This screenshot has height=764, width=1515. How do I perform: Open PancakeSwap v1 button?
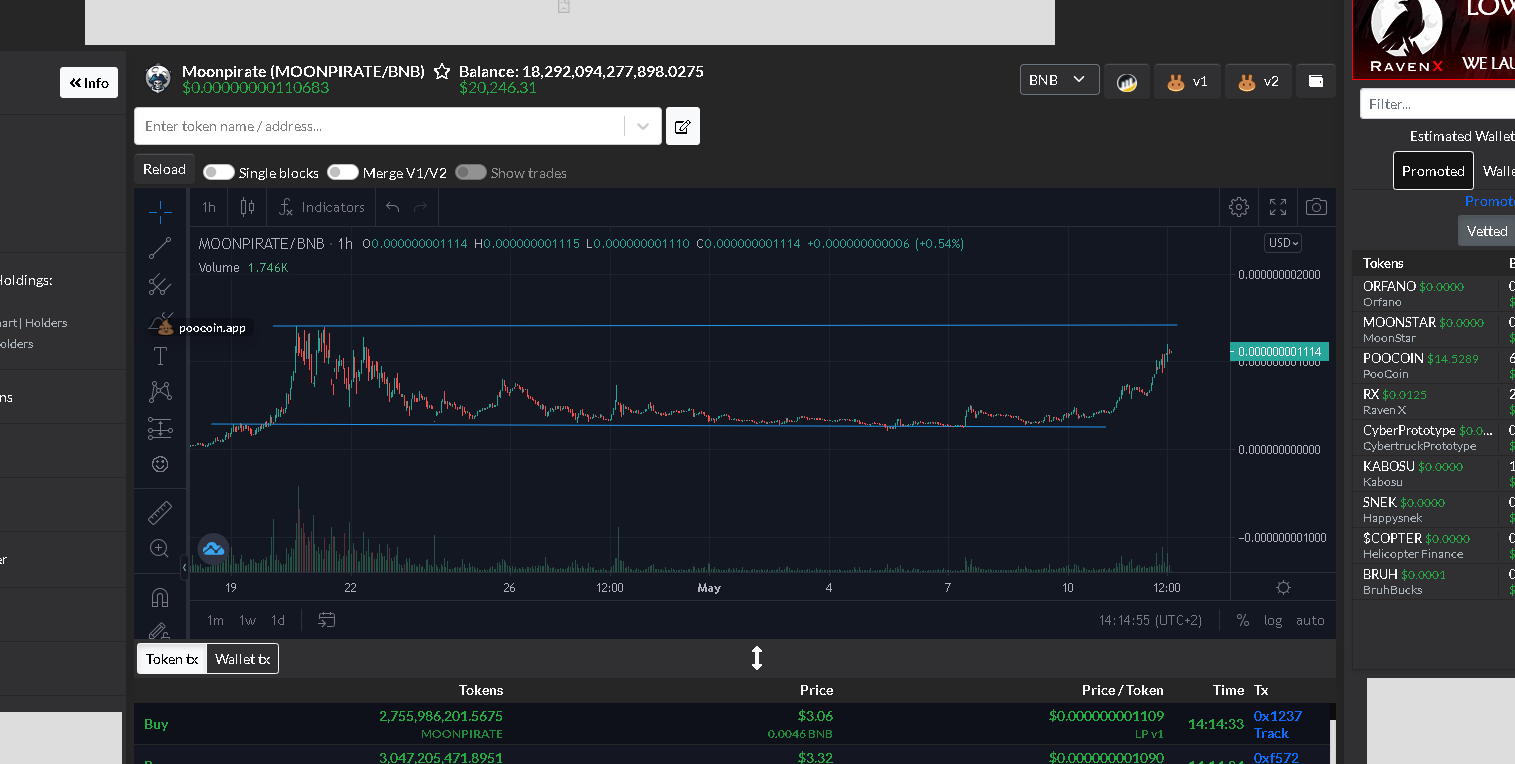pyautogui.click(x=1188, y=81)
